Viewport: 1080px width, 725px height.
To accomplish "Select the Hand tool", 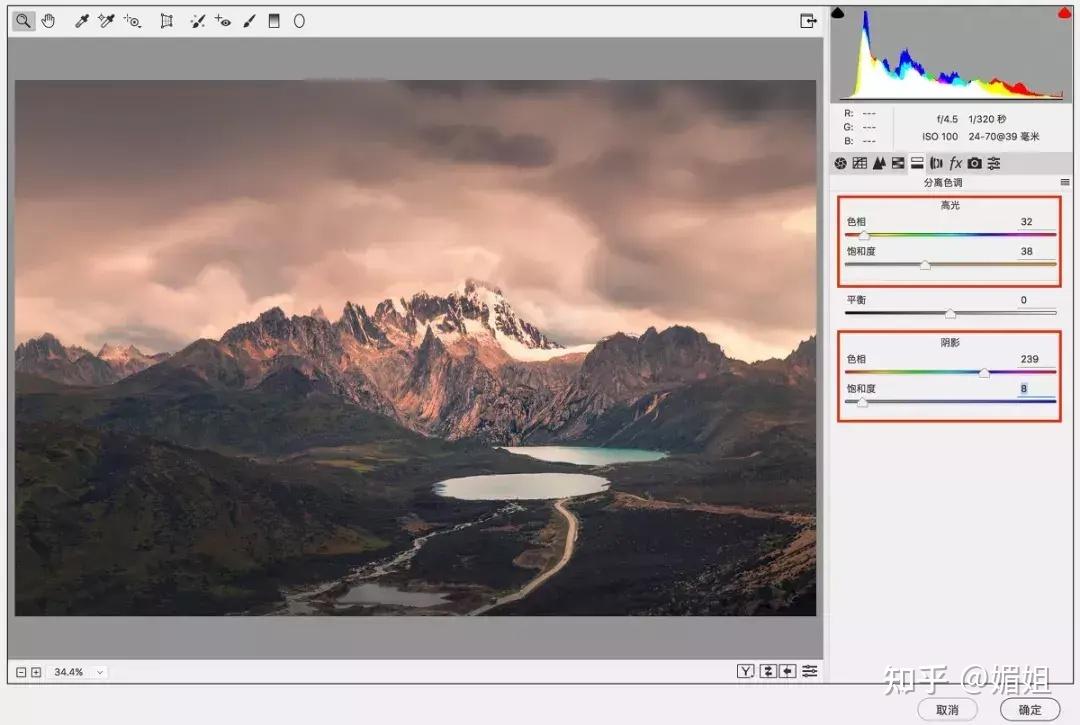I will tap(48, 21).
